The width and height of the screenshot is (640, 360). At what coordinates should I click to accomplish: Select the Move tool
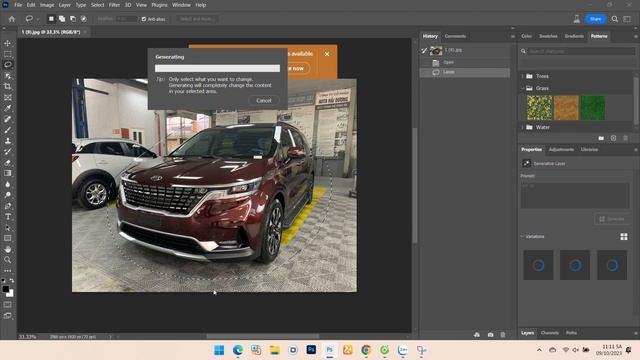click(x=8, y=43)
